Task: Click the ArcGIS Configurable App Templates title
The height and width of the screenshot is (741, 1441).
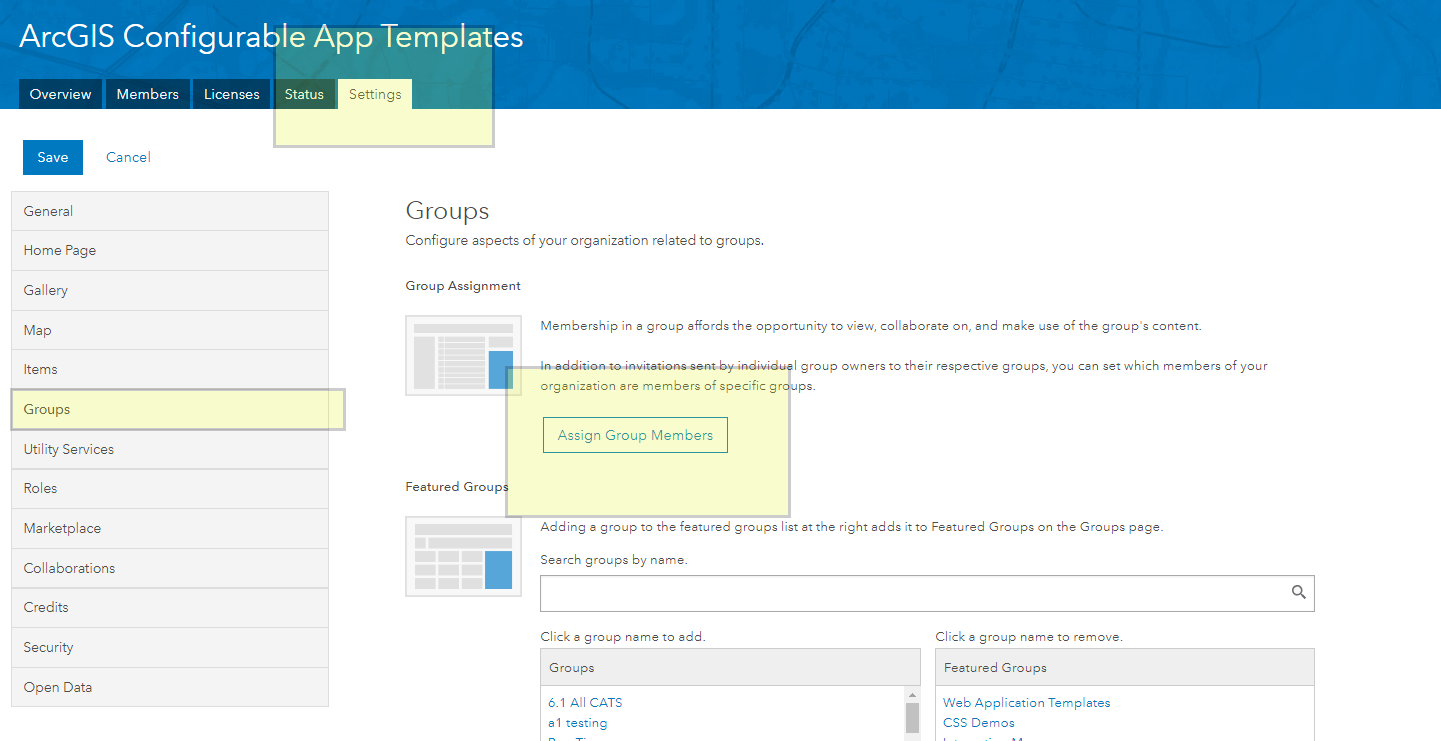Action: click(x=271, y=37)
